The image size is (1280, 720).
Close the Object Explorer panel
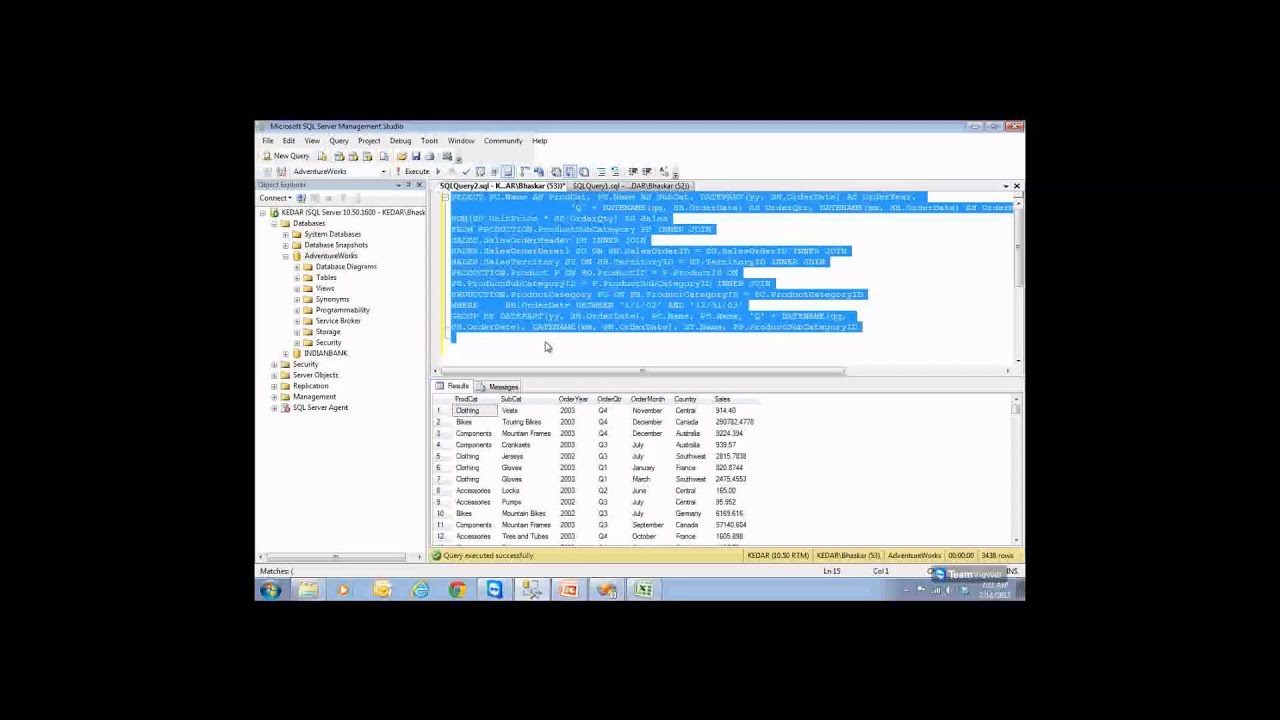click(419, 185)
